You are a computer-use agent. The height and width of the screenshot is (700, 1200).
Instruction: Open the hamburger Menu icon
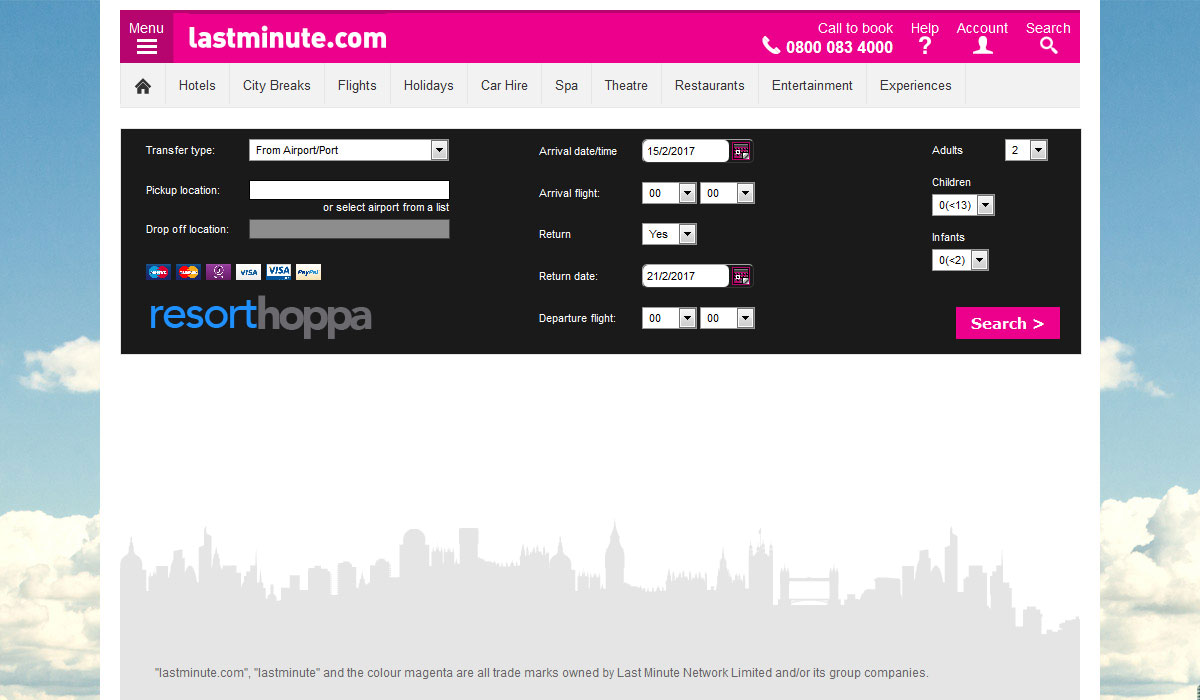pyautogui.click(x=146, y=47)
